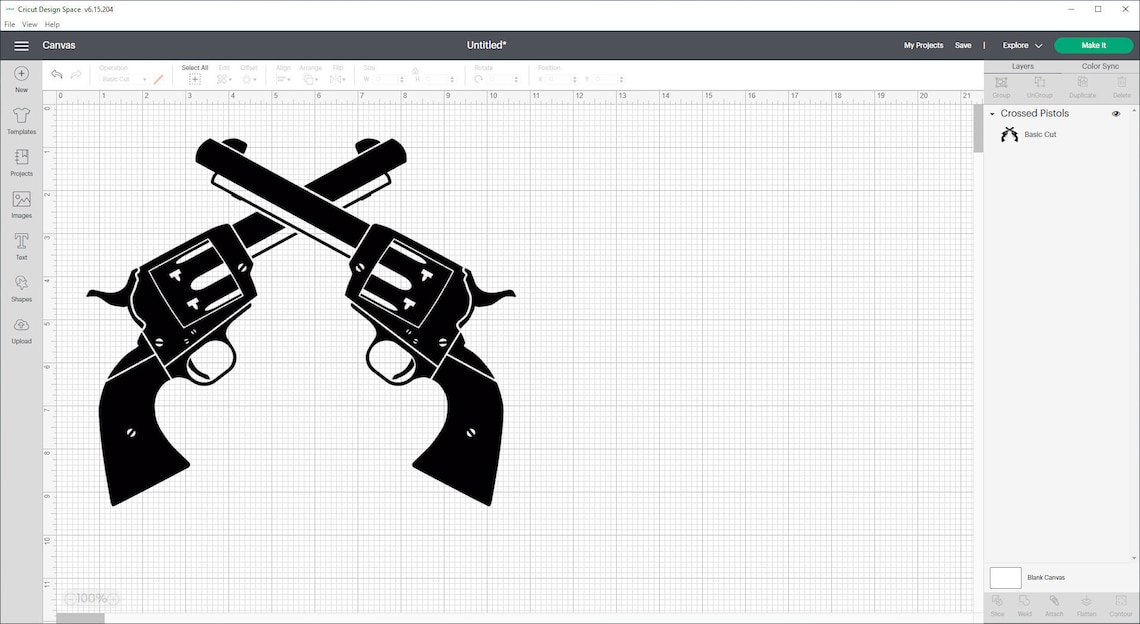The width and height of the screenshot is (1140, 624).
Task: Click the Blank Canvas color swatch
Action: point(1006,577)
